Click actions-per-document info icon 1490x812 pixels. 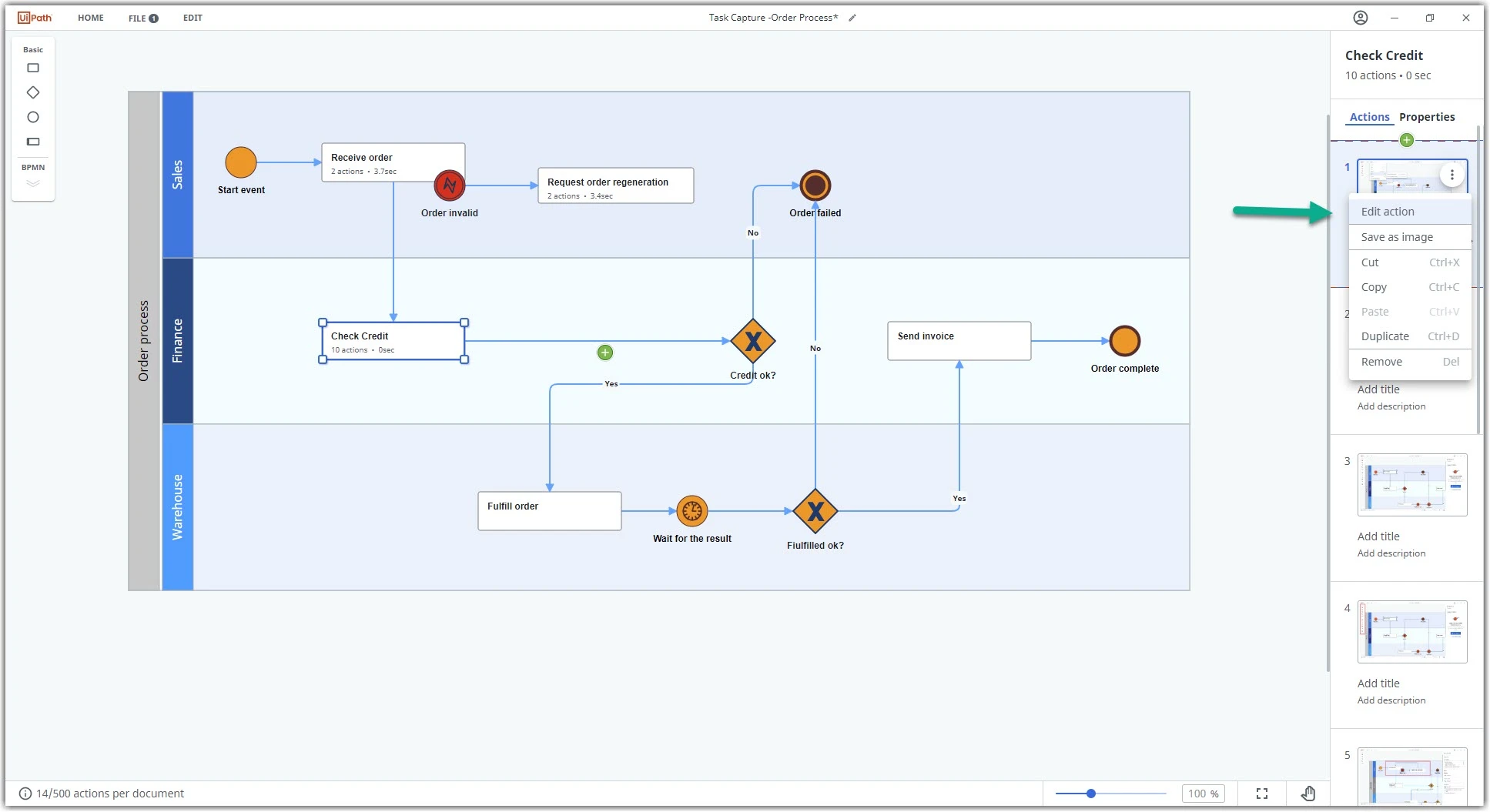[25, 794]
